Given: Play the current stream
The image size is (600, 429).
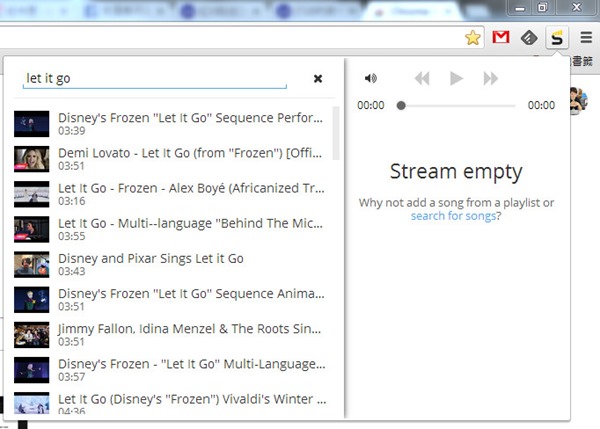Looking at the screenshot, I should pyautogui.click(x=456, y=78).
